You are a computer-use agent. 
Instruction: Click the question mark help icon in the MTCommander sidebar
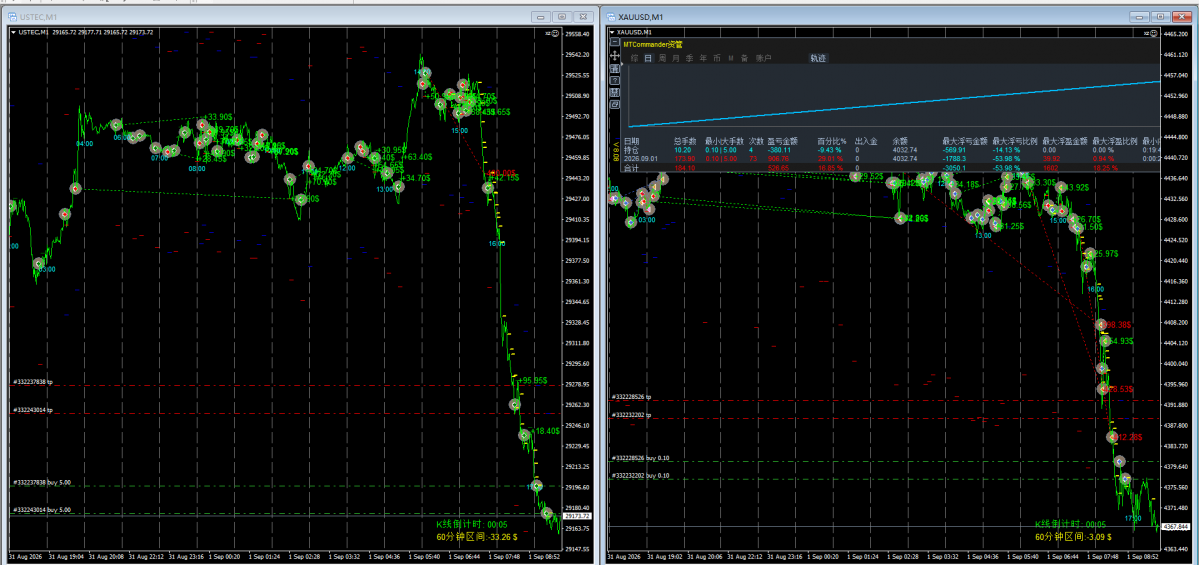click(615, 80)
